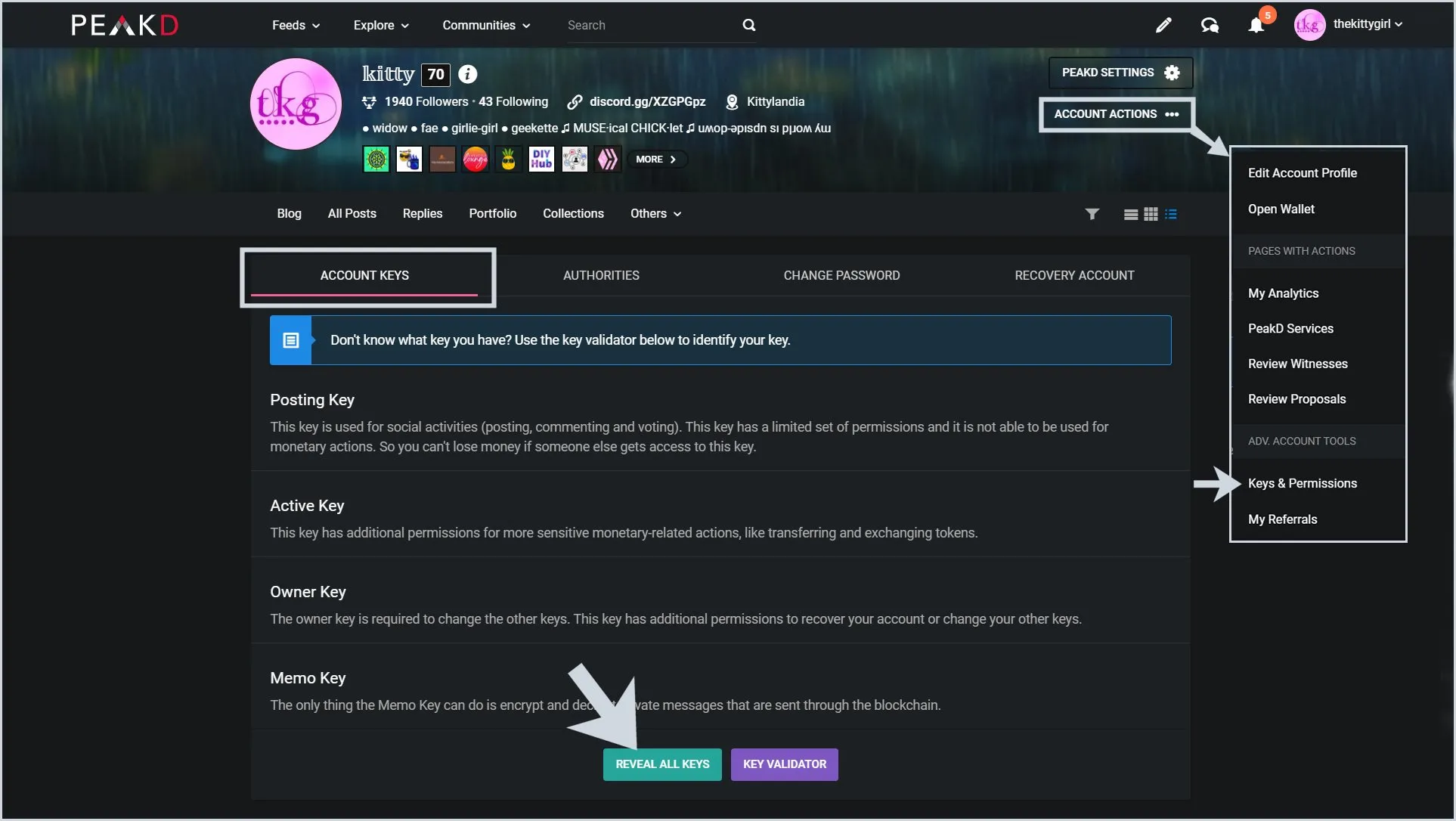Switch to list view layout icon
1456x821 pixels.
[x=1130, y=214]
